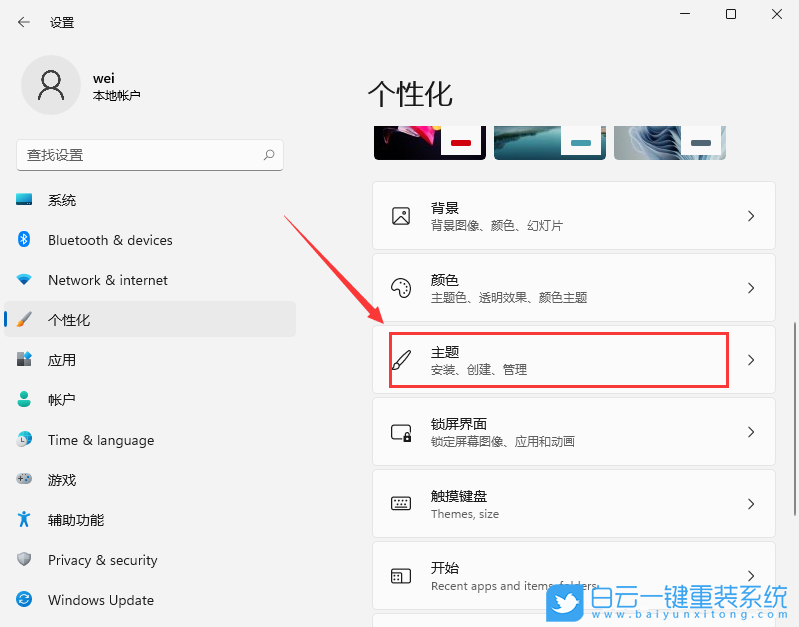This screenshot has height=627, width=799.
Task: Open 锁屏界面 settings card
Action: [x=574, y=431]
